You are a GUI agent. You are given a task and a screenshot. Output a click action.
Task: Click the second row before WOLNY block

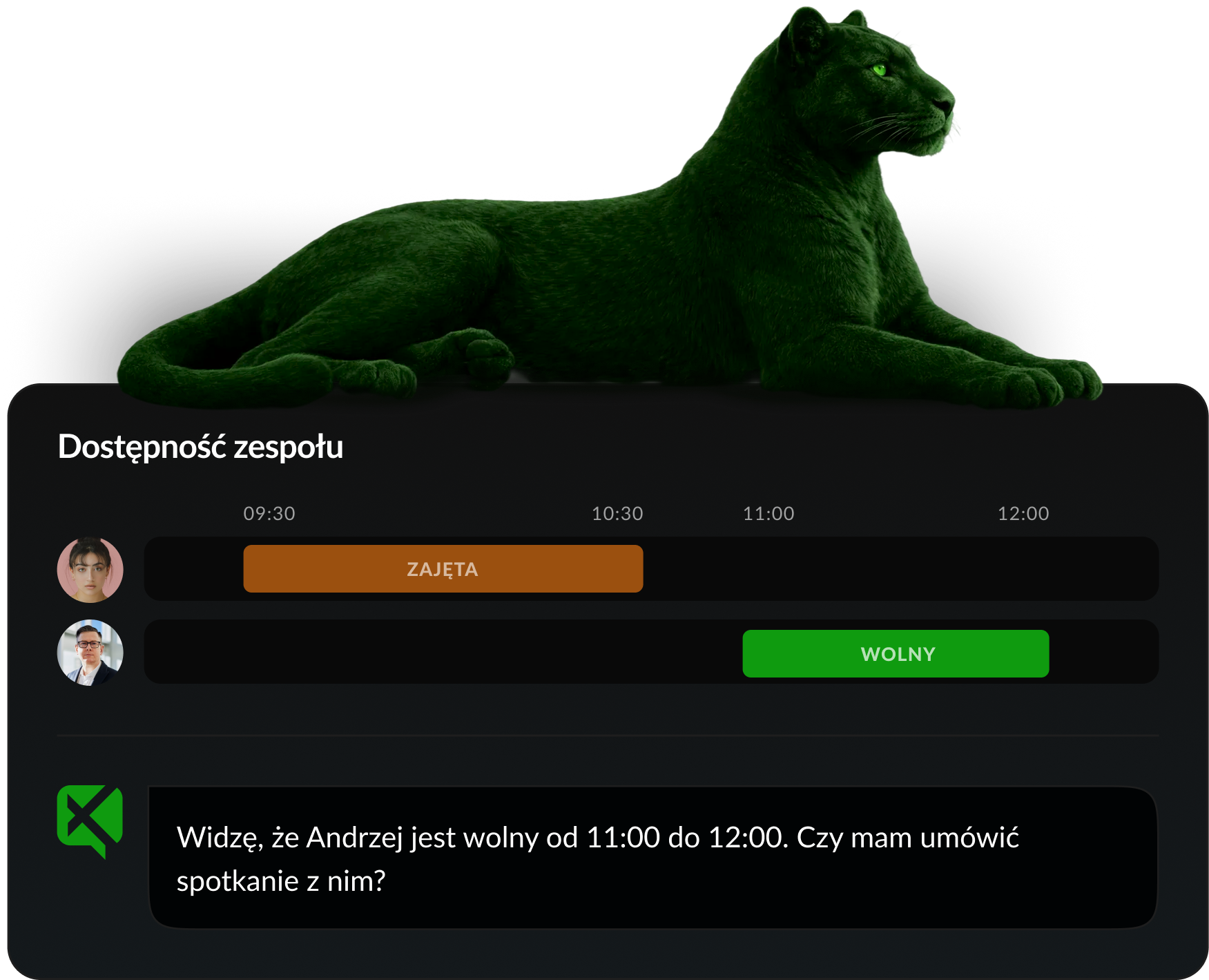pos(443,652)
